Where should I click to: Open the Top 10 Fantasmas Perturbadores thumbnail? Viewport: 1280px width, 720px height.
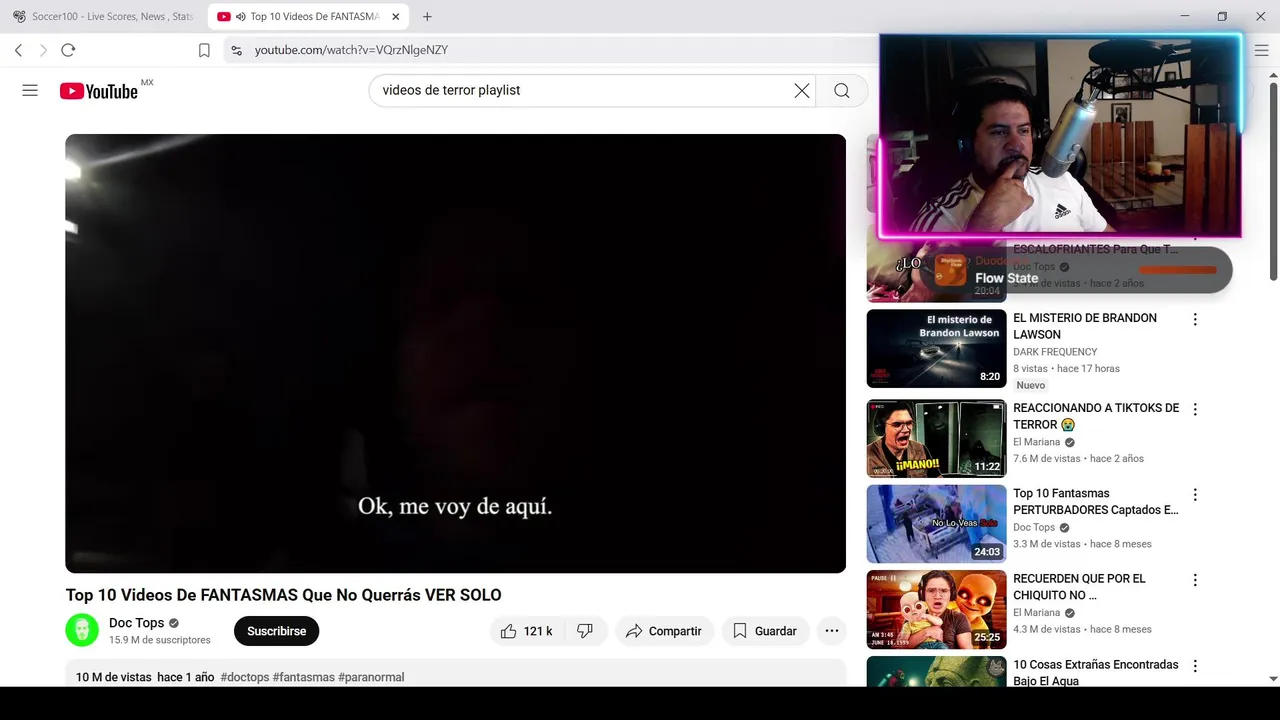coord(936,524)
